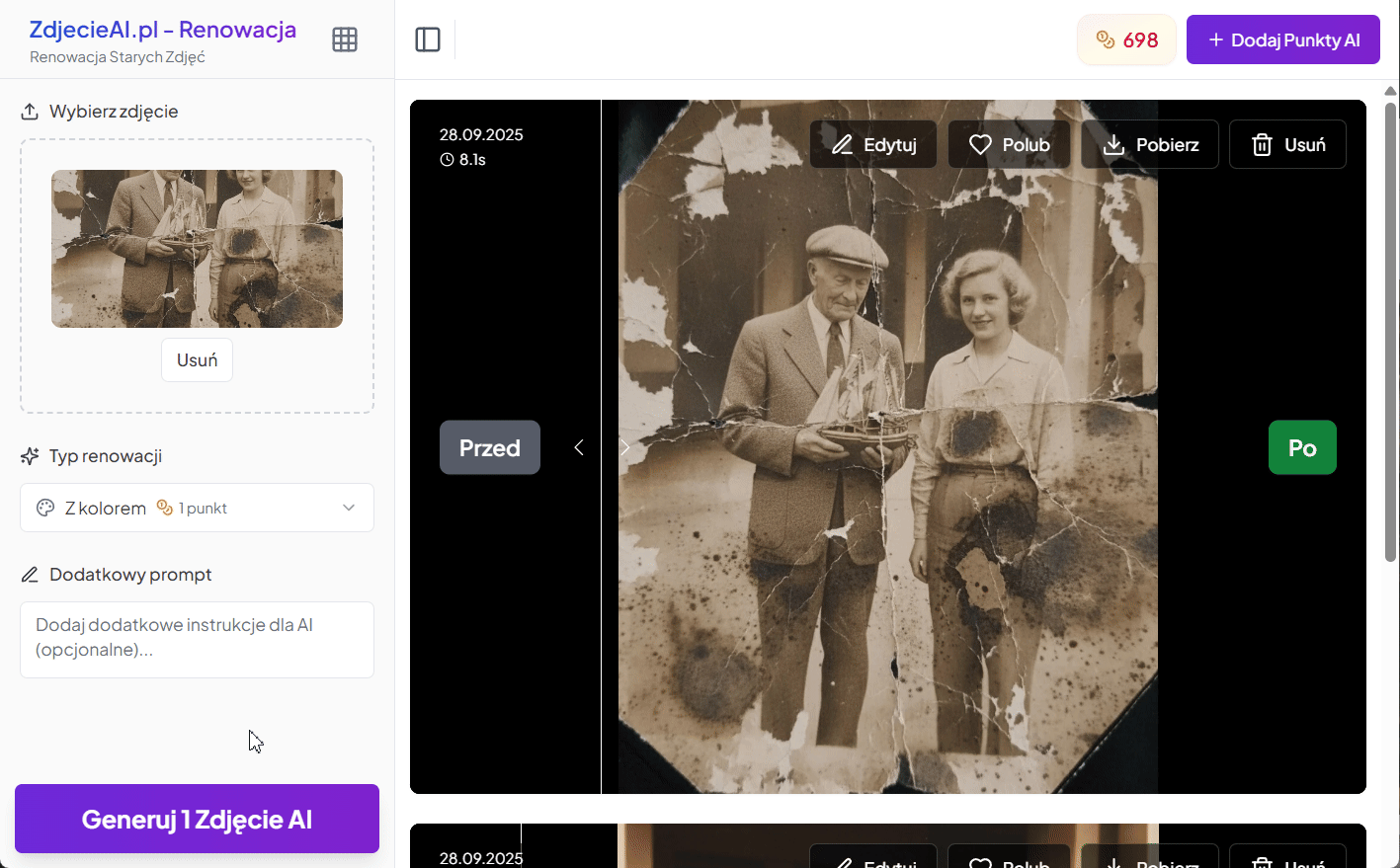Select the uploaded photo thumbnail

coord(197,249)
